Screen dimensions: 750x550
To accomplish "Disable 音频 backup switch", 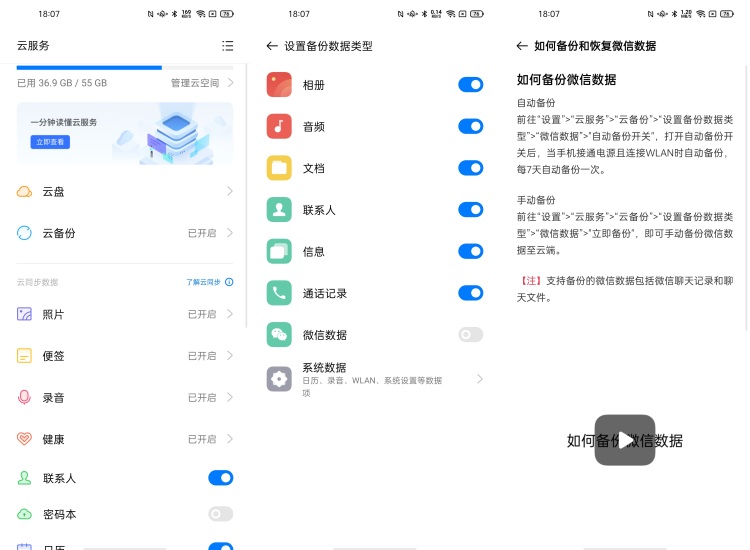I will click(x=471, y=126).
